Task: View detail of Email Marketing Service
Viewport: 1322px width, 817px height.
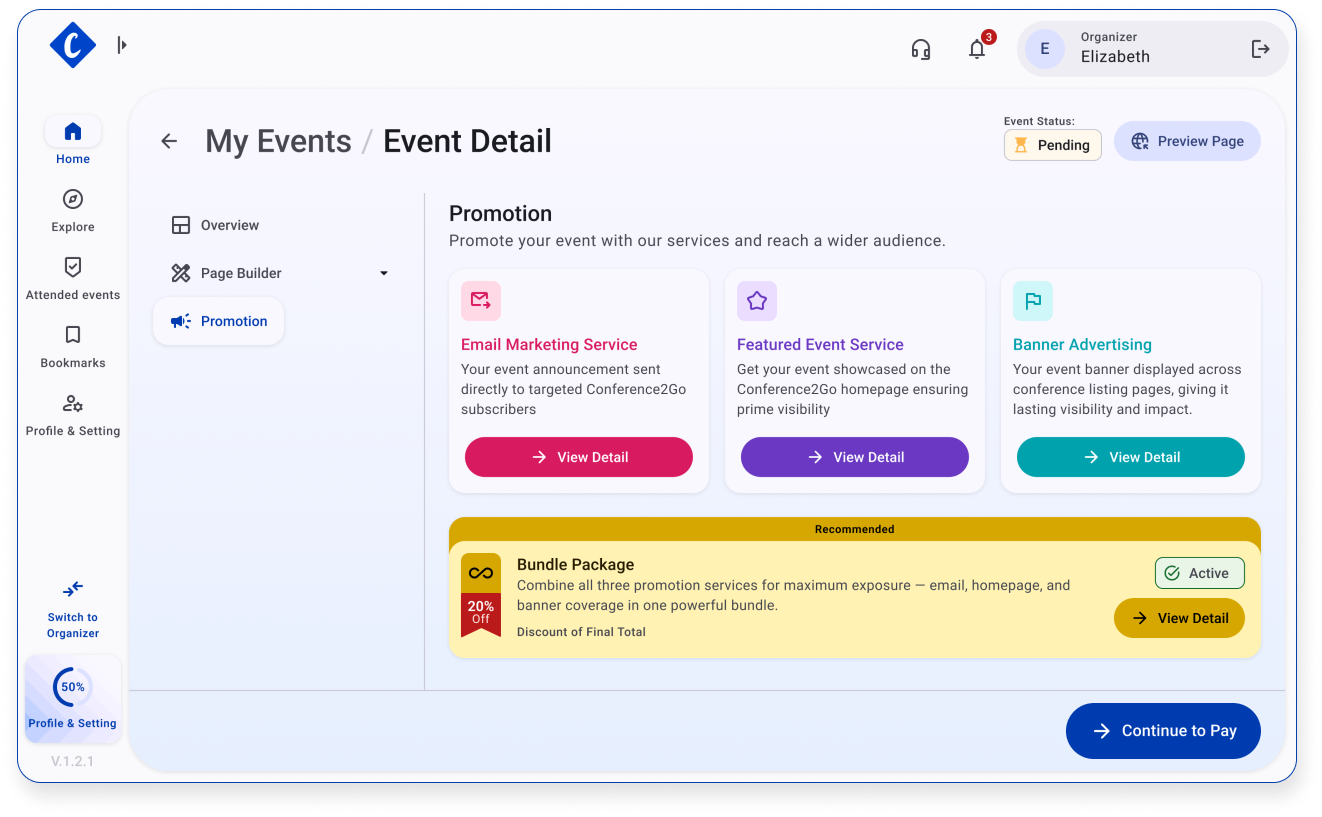Action: click(579, 457)
